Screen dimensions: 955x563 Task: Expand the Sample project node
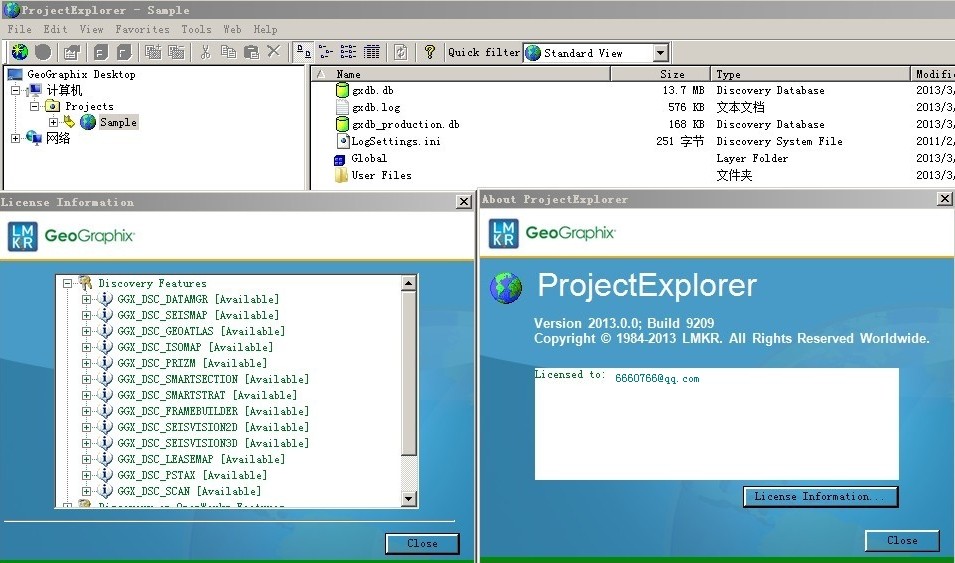[54, 122]
